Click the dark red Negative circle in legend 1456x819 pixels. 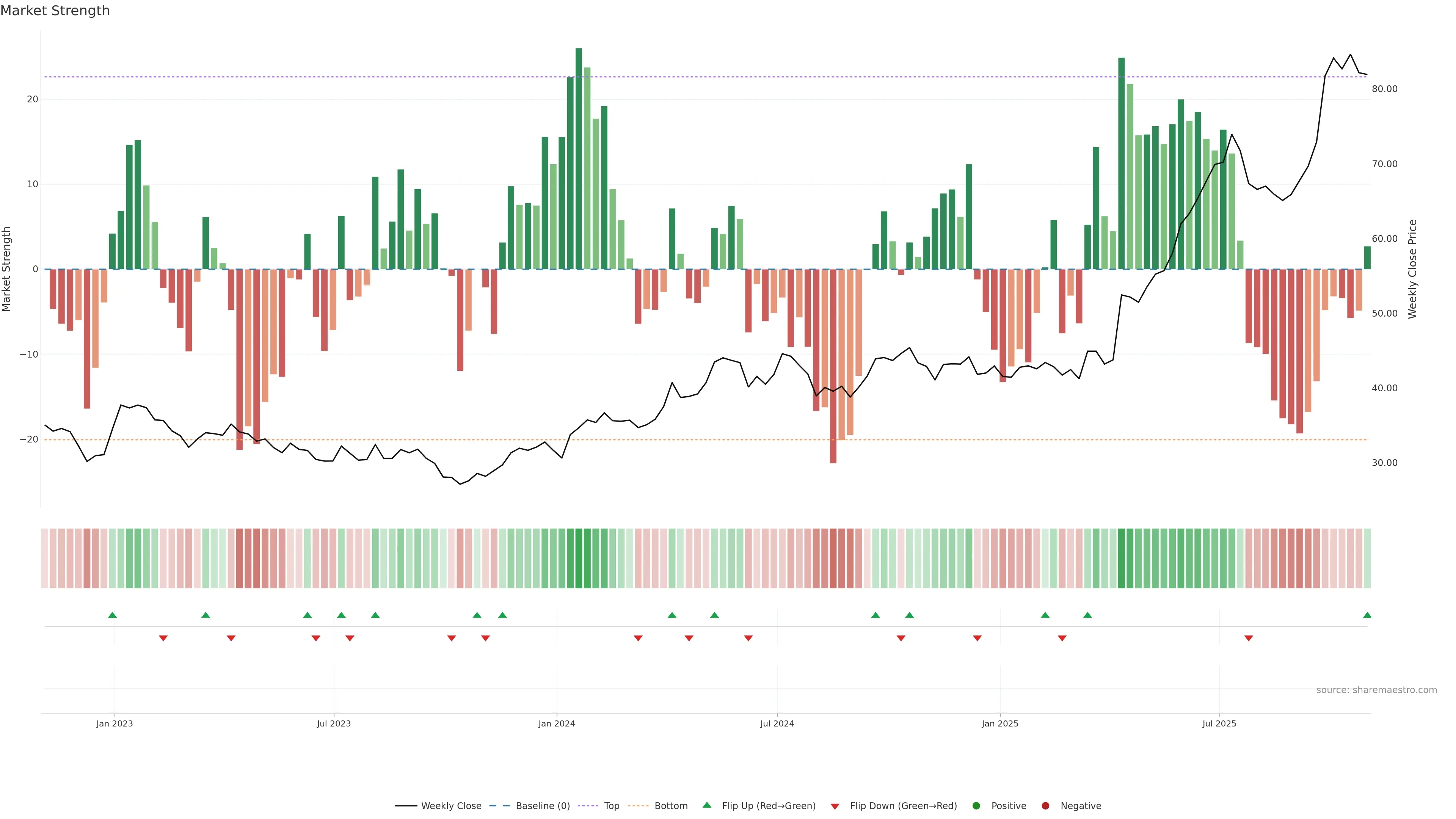coord(1045,806)
